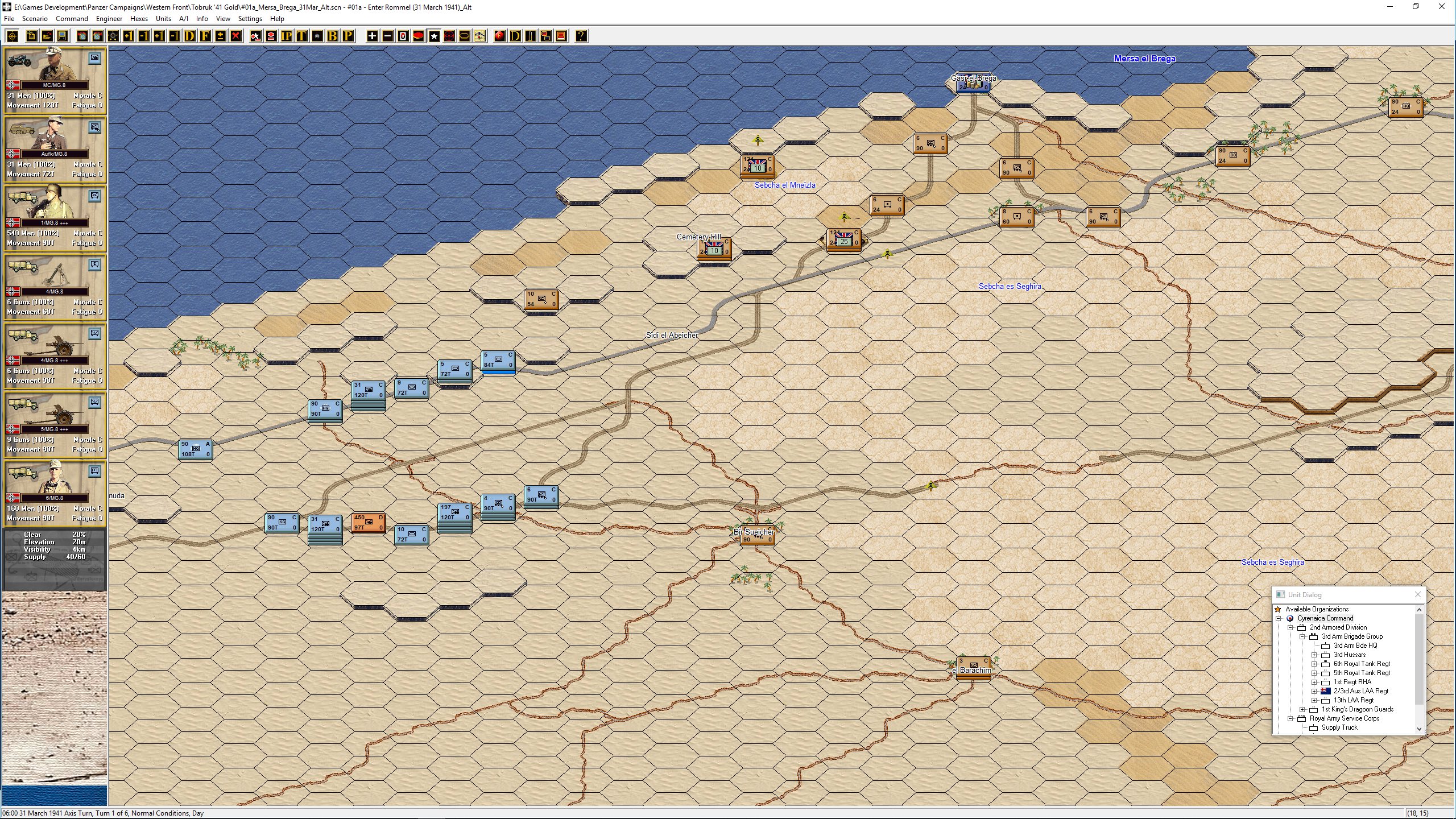Collapse the Royal Army Service Corps node
Viewport: 1456px width, 819px height.
pyautogui.click(x=1290, y=718)
